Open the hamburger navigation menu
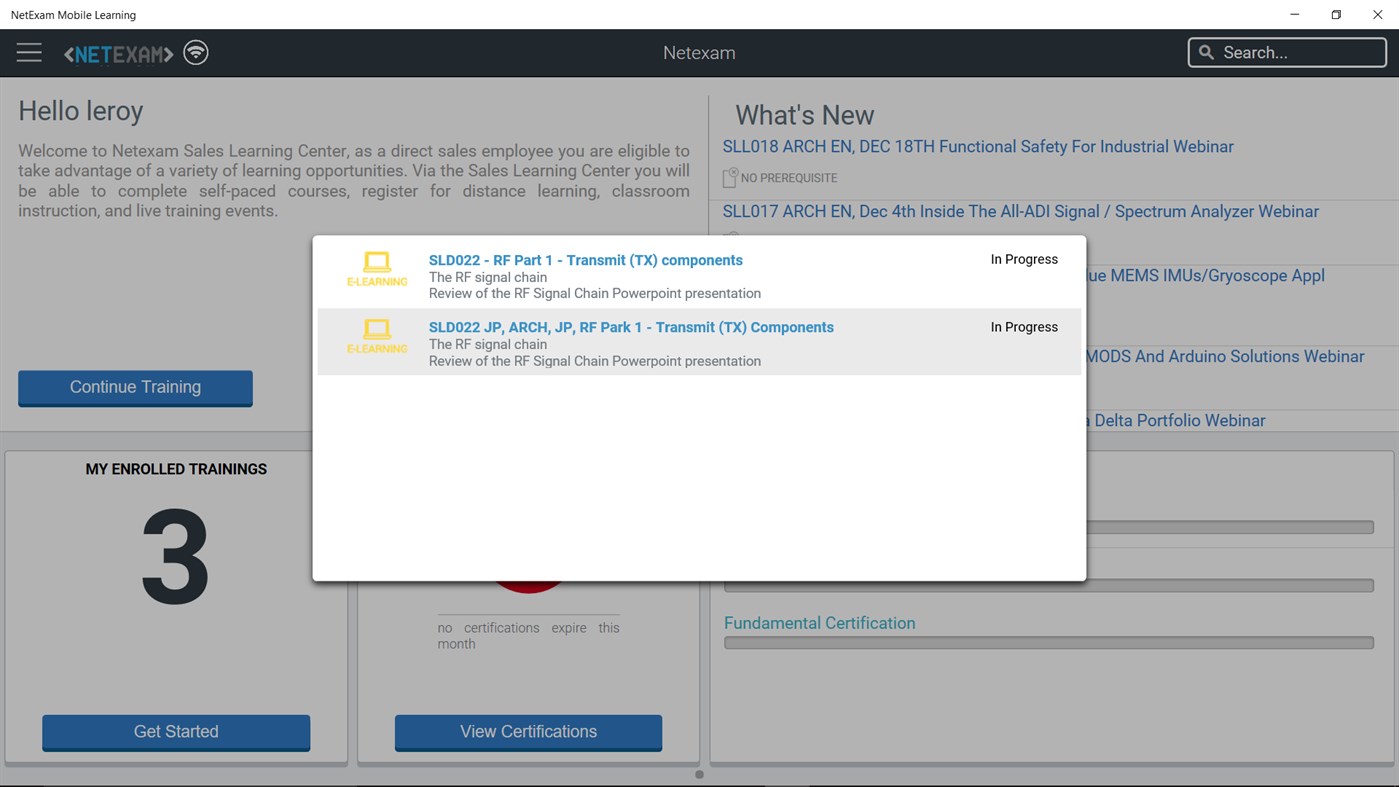 pyautogui.click(x=29, y=53)
